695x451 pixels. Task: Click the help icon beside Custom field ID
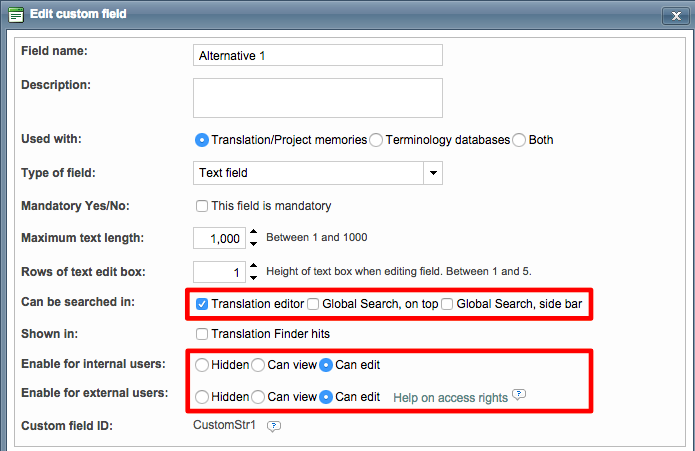point(274,426)
